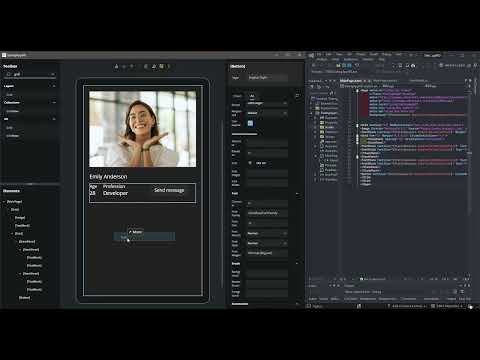Collapse the Collections category in the Toolbox

pos(54,102)
